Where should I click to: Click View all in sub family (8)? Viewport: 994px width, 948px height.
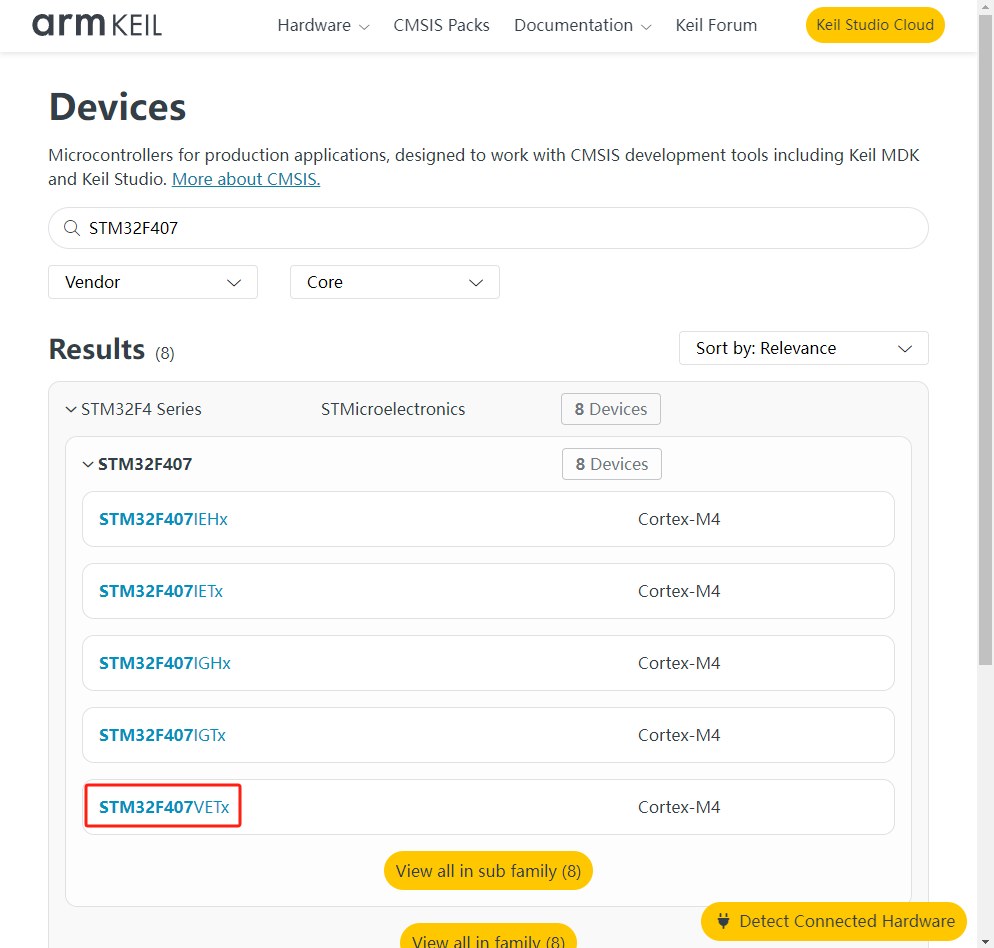click(488, 871)
